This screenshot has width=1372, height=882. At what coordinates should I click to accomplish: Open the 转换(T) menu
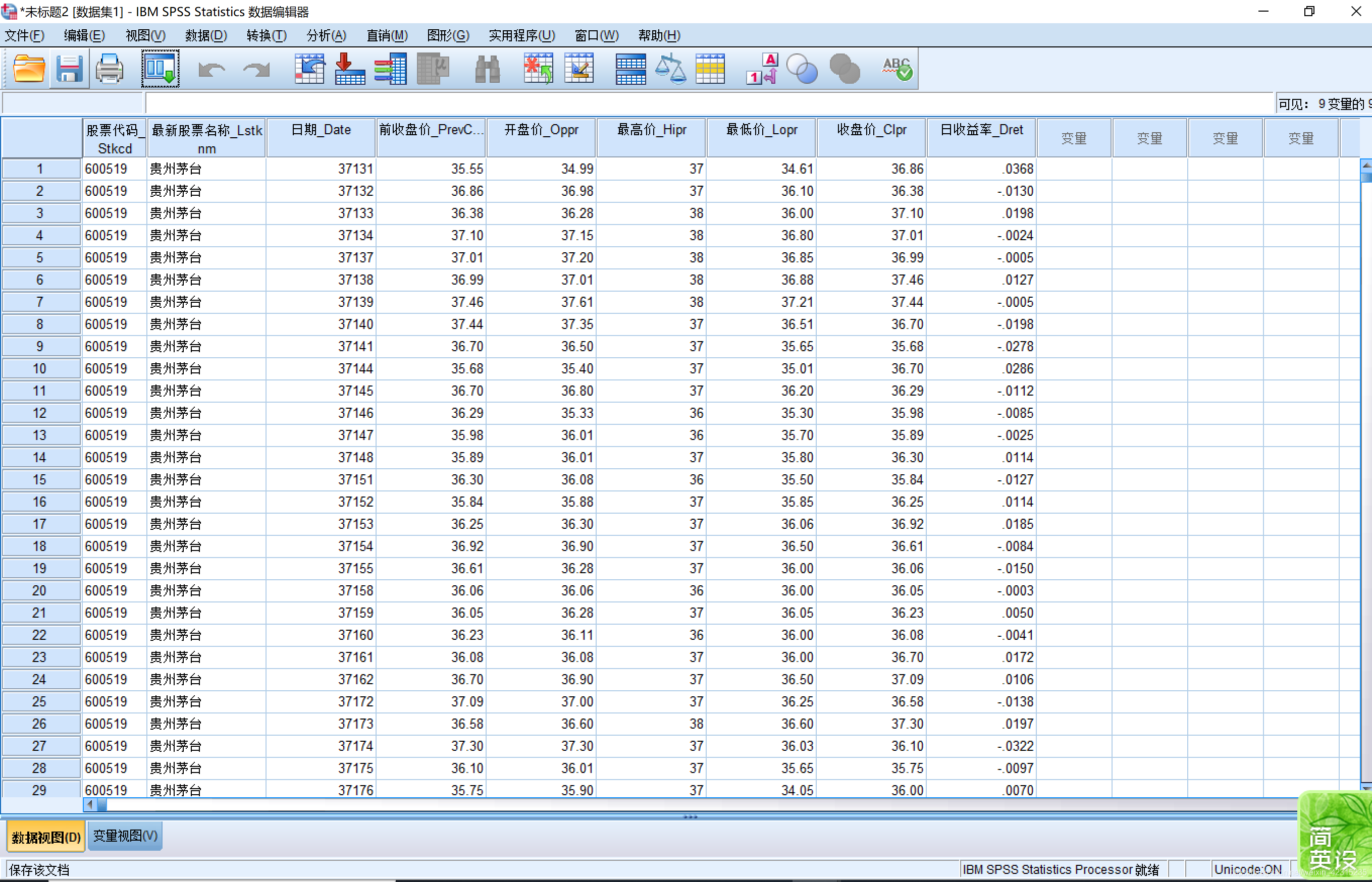click(x=267, y=35)
